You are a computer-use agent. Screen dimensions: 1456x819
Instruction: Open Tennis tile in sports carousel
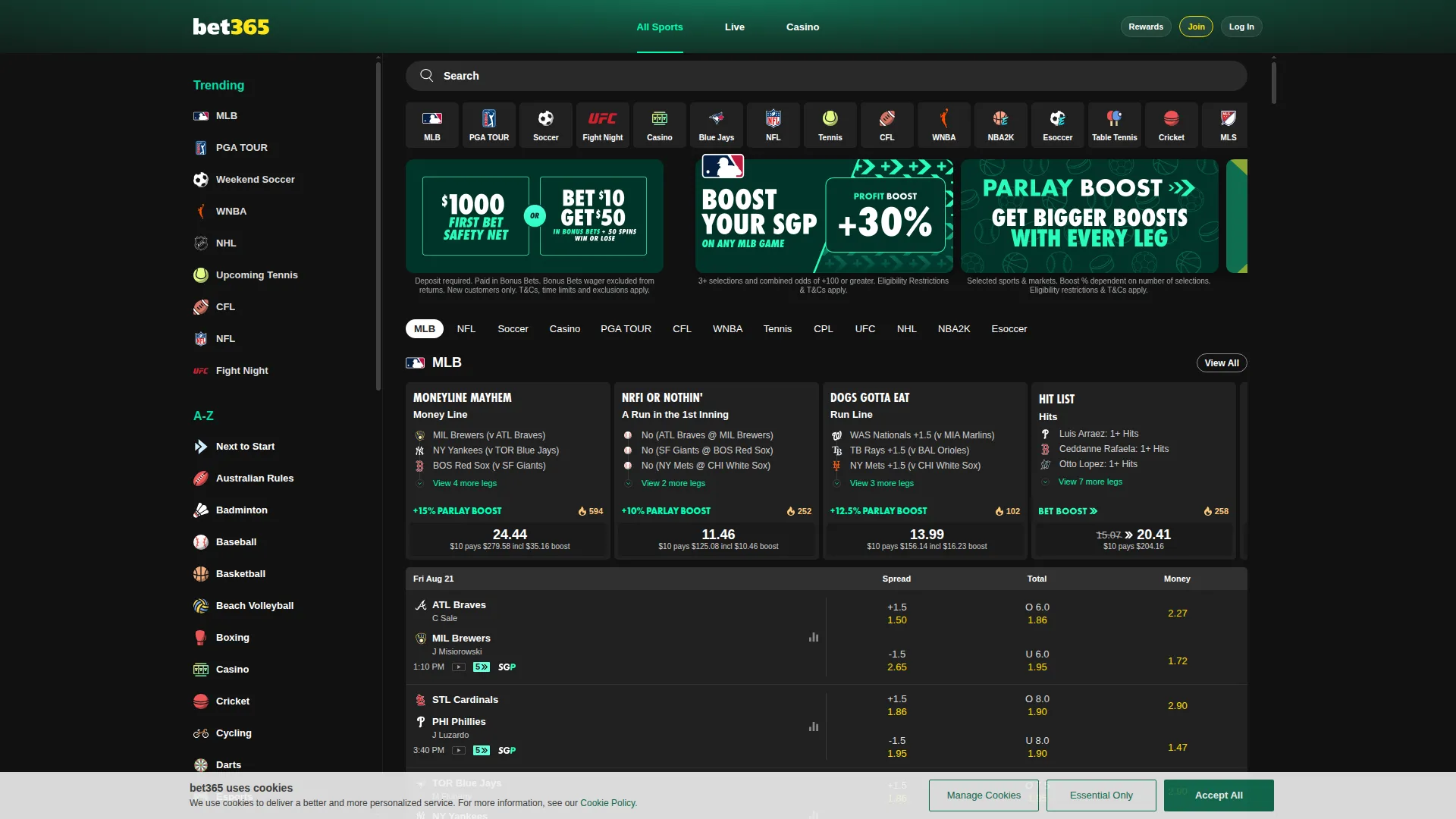(830, 125)
